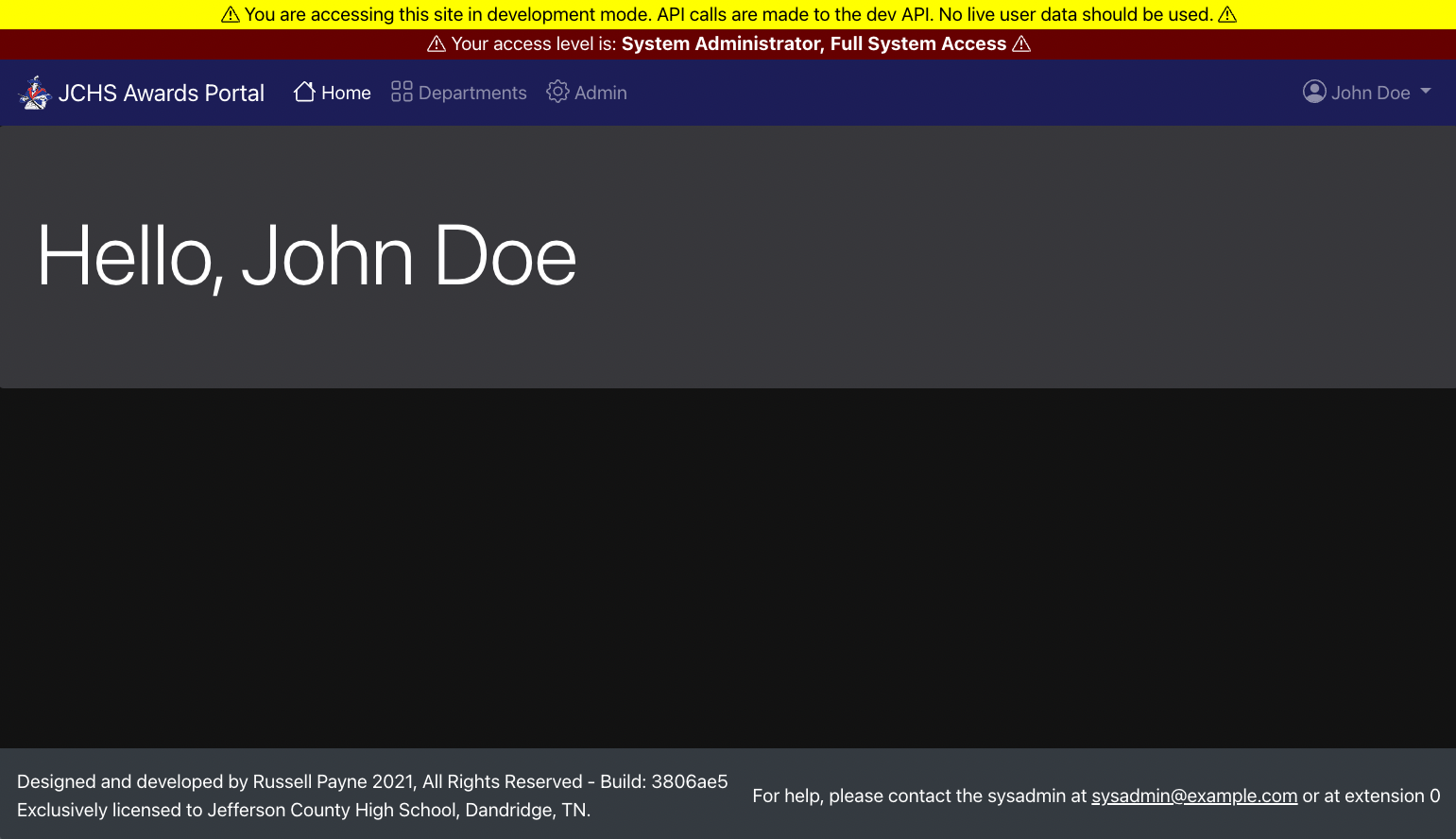Image resolution: width=1456 pixels, height=839 pixels.
Task: Expand the John Doe dropdown caret
Action: (x=1426, y=92)
